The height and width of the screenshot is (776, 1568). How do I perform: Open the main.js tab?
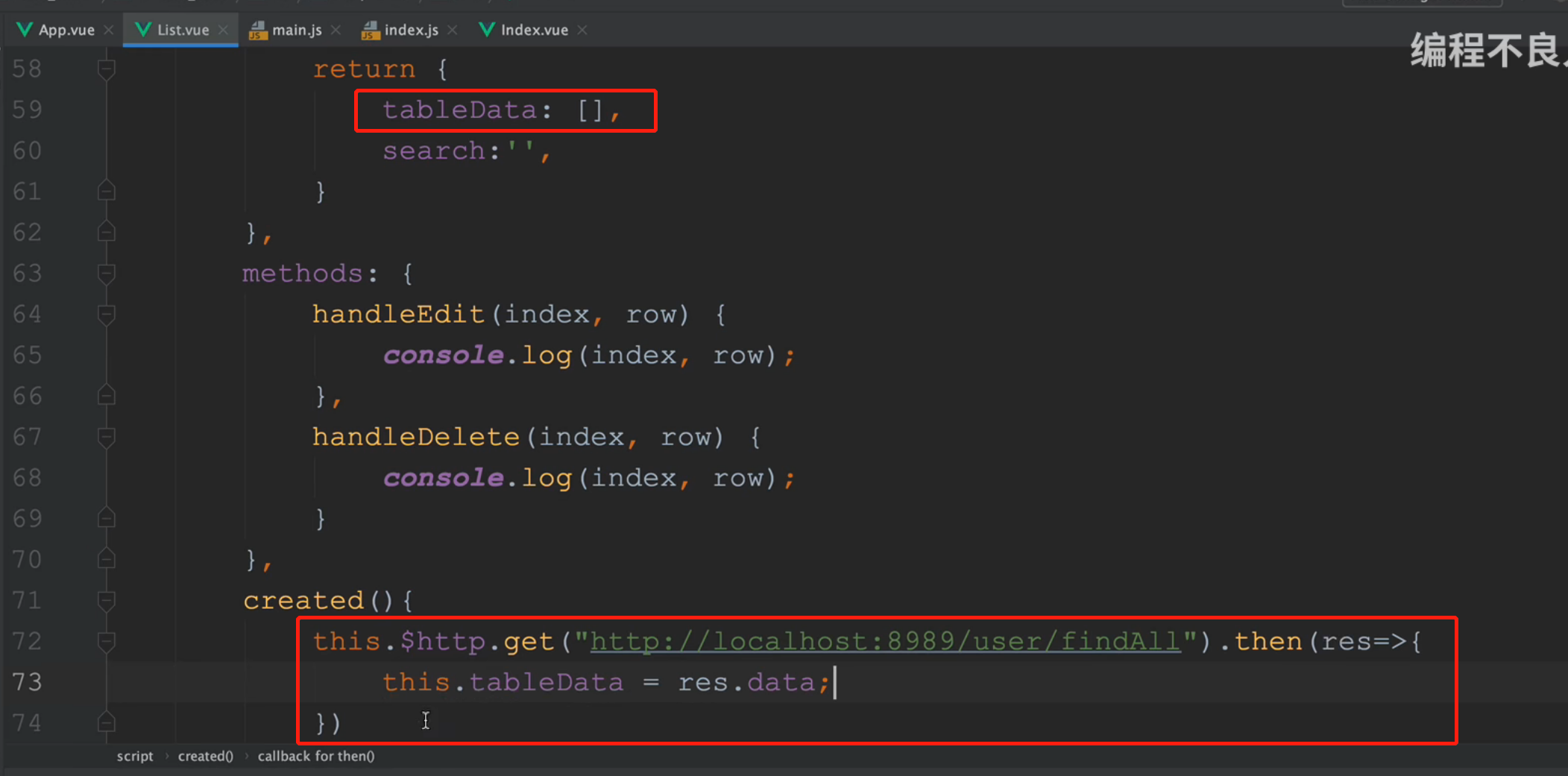(x=297, y=30)
